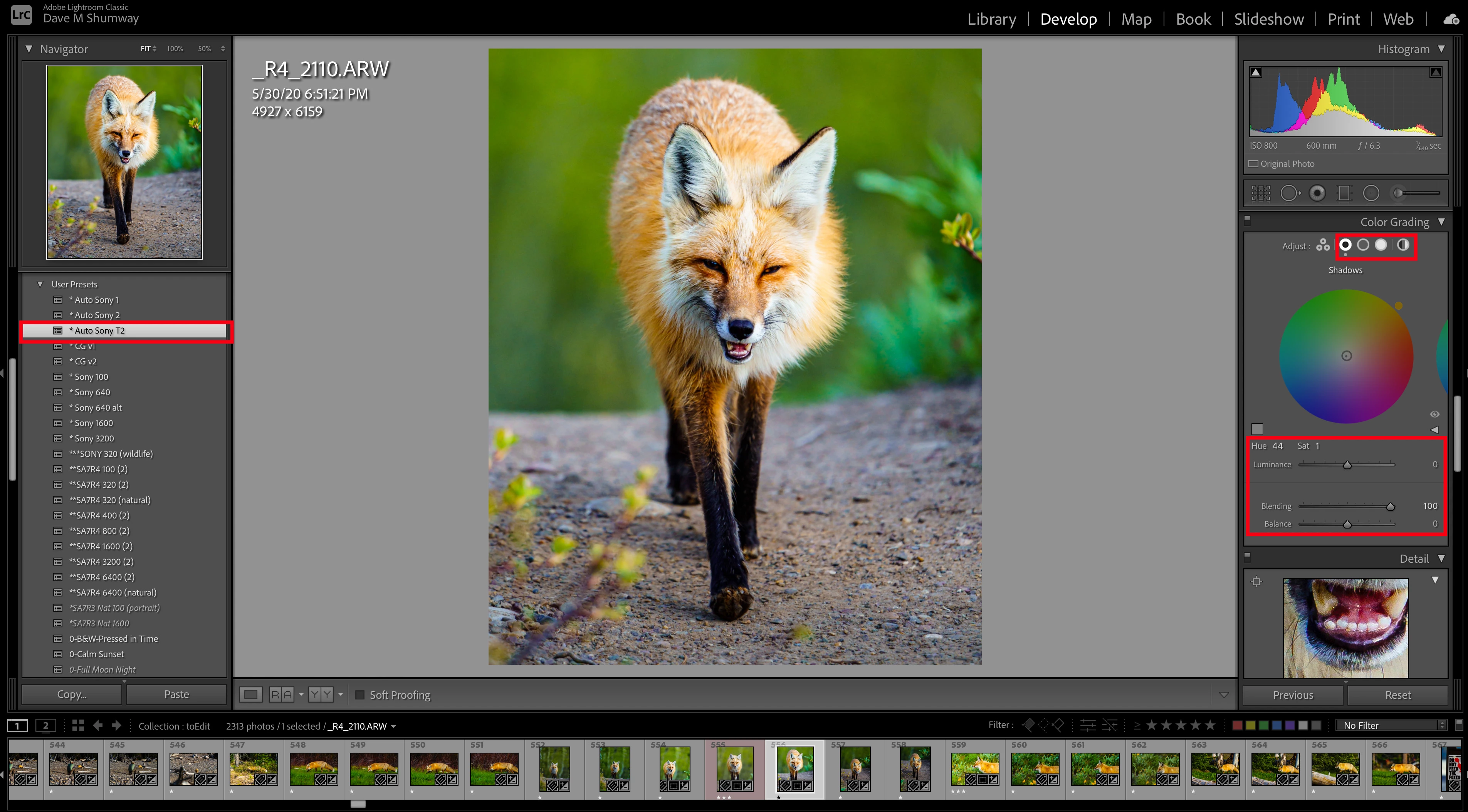Open the Print module
Viewport: 1468px width, 812px height.
1343,19
